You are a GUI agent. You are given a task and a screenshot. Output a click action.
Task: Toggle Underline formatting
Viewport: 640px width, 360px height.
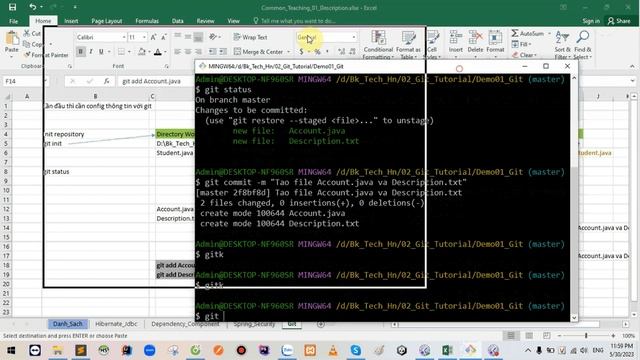pos(101,51)
